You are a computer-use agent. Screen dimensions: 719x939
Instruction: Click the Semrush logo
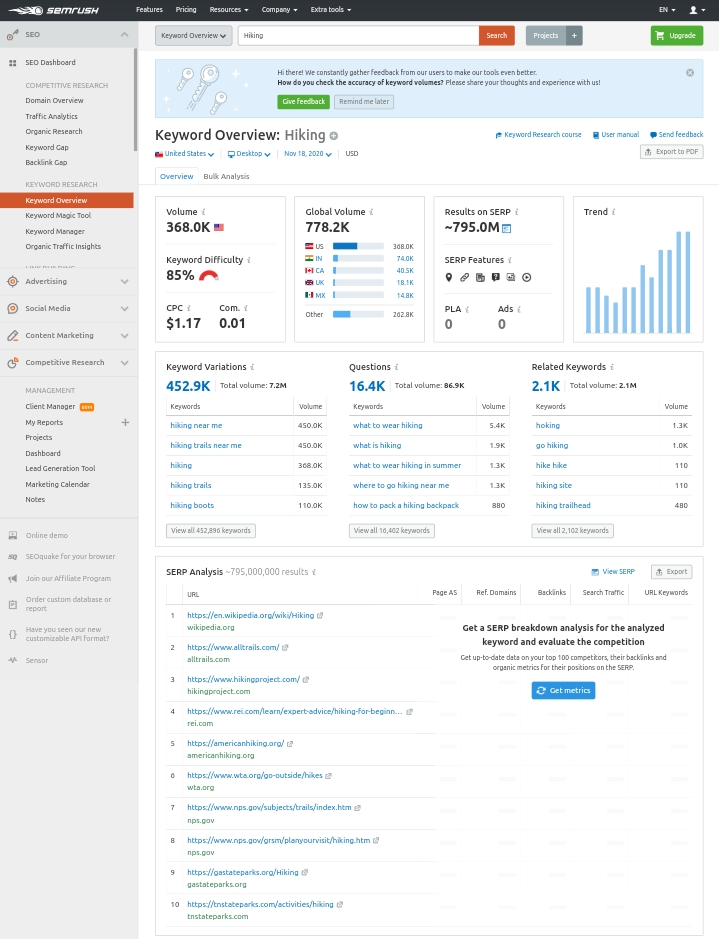(x=53, y=10)
